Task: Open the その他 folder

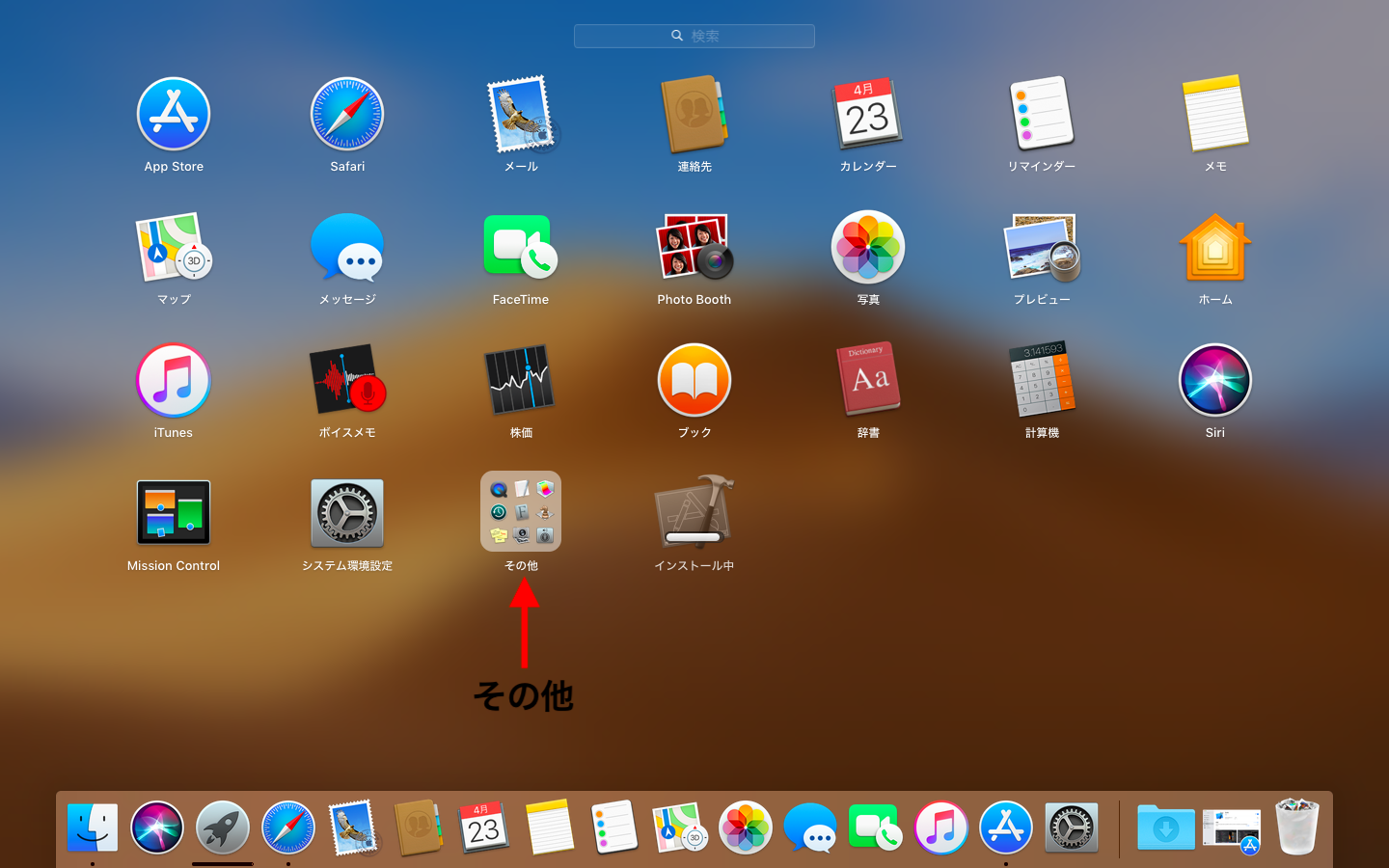Action: 521,511
